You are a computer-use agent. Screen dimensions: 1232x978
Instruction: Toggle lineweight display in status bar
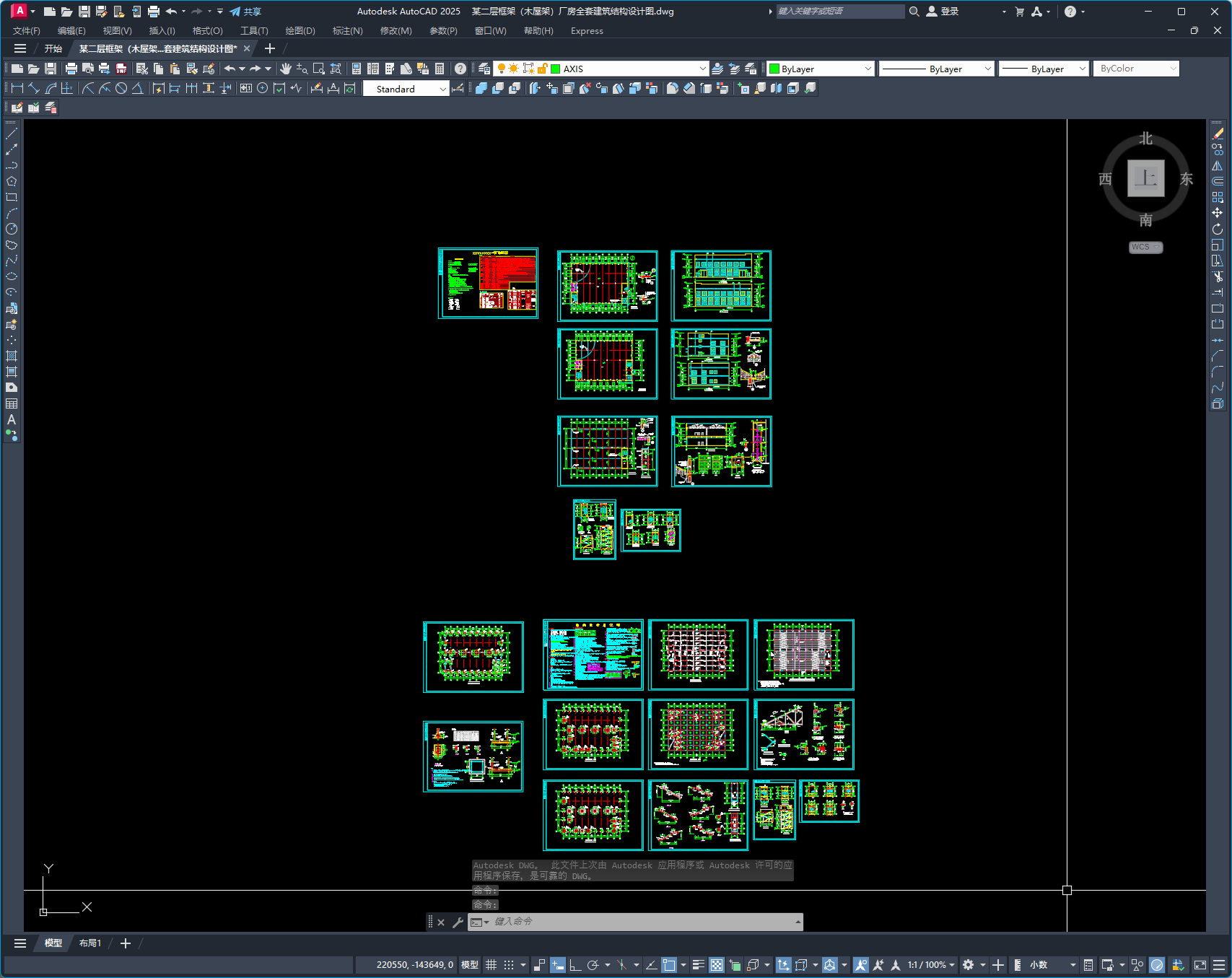(x=698, y=965)
